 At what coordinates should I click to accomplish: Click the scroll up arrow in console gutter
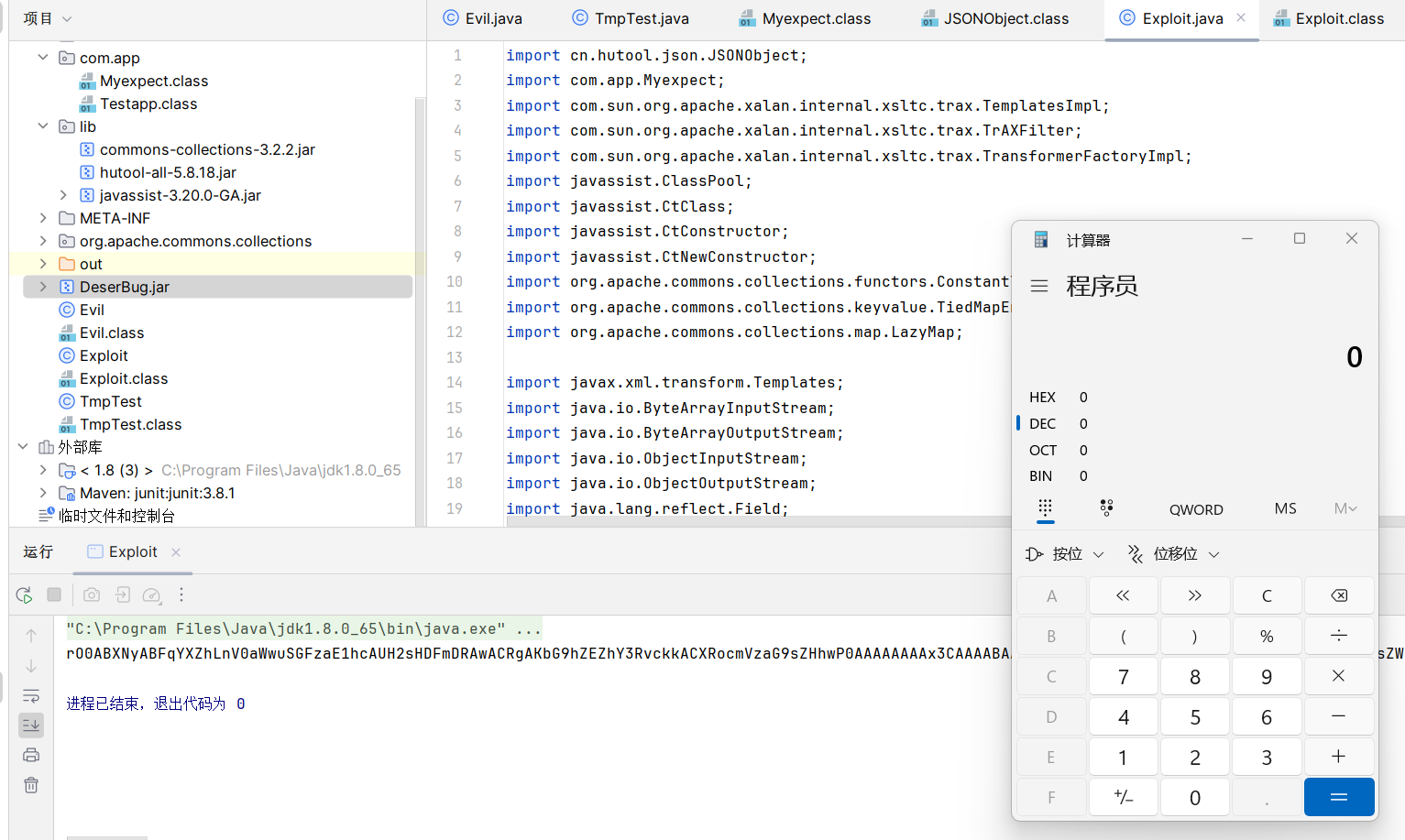pyautogui.click(x=31, y=635)
